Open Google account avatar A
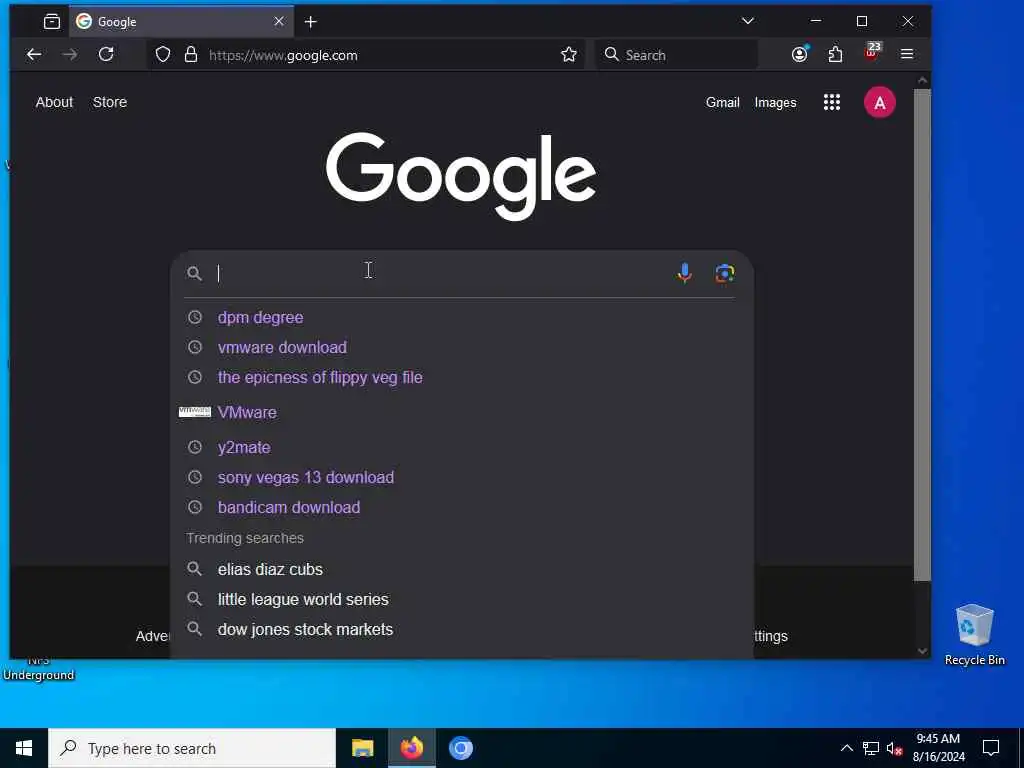The height and width of the screenshot is (768, 1024). (x=880, y=103)
